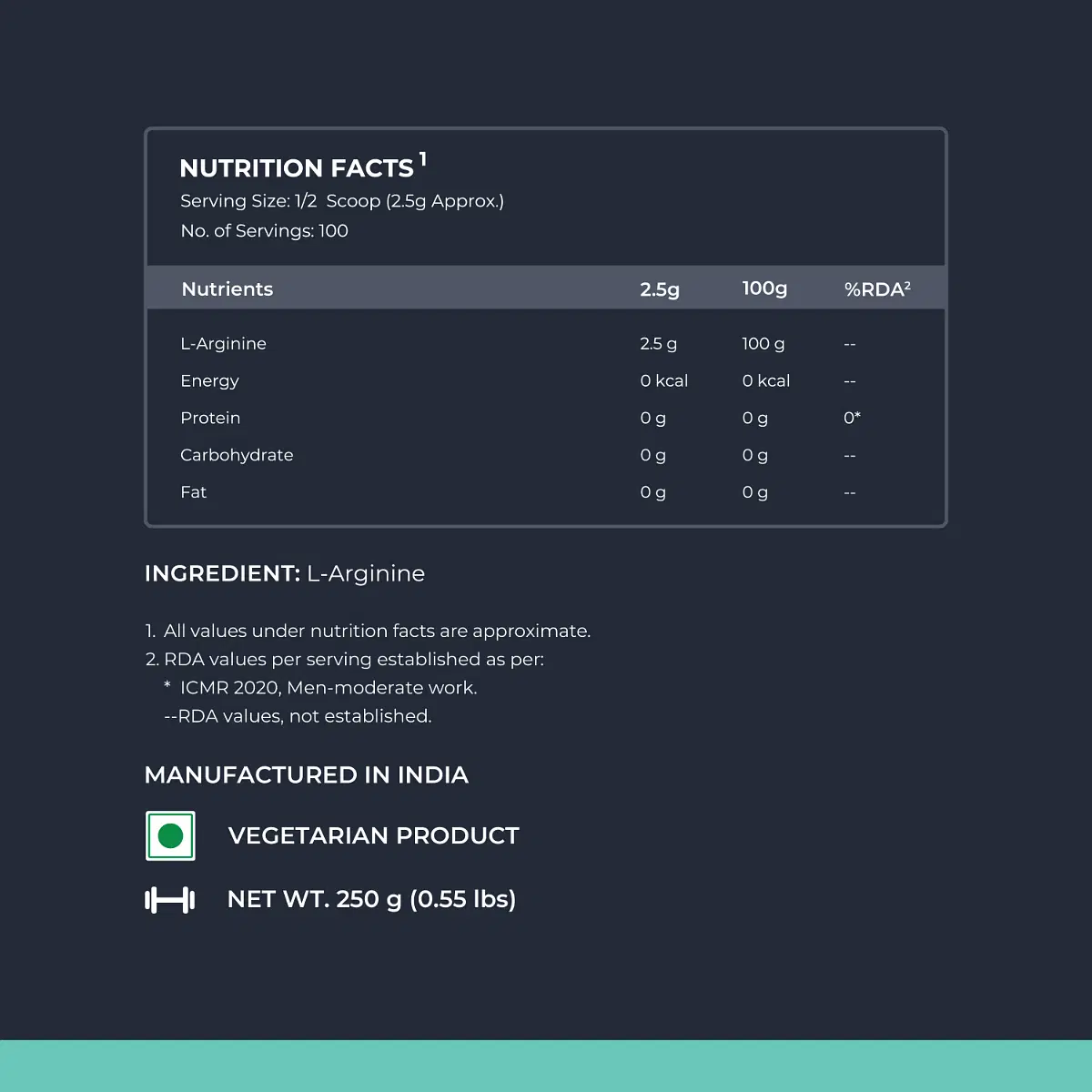
Task: Click the Carbohydrate row label
Action: click(x=237, y=455)
